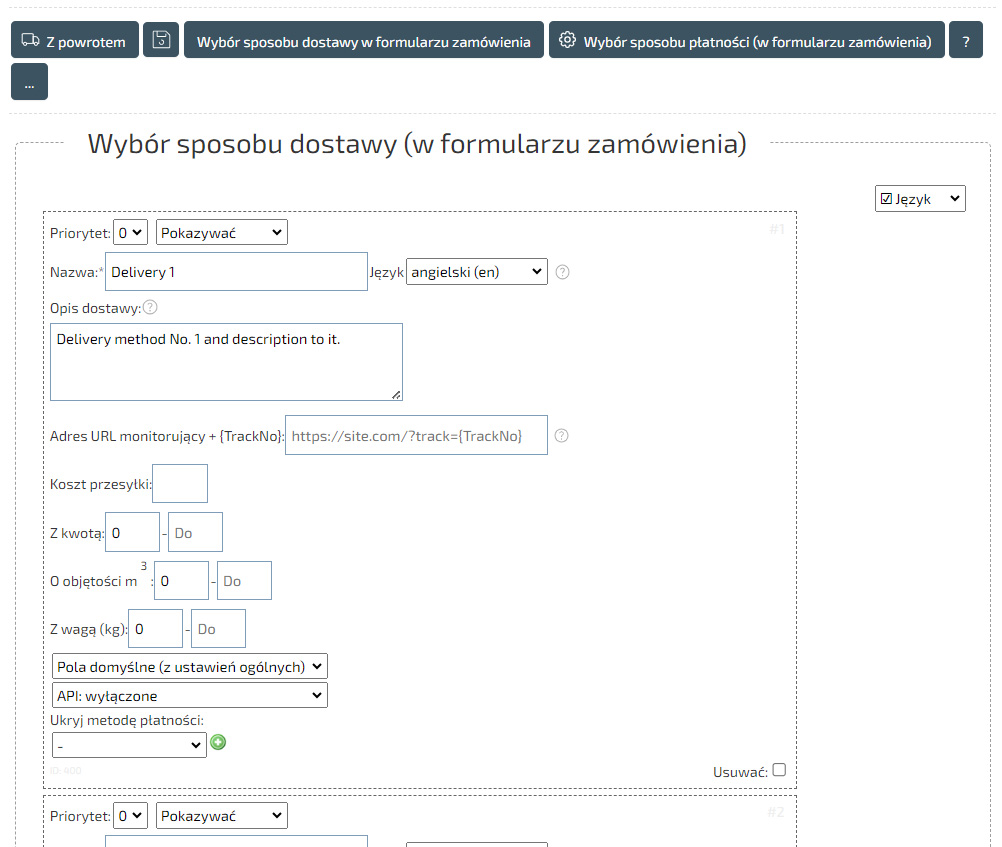Switch to Wybór sposobu dostawy w formularzu tab
The width and height of the screenshot is (1002, 847).
pos(363,41)
